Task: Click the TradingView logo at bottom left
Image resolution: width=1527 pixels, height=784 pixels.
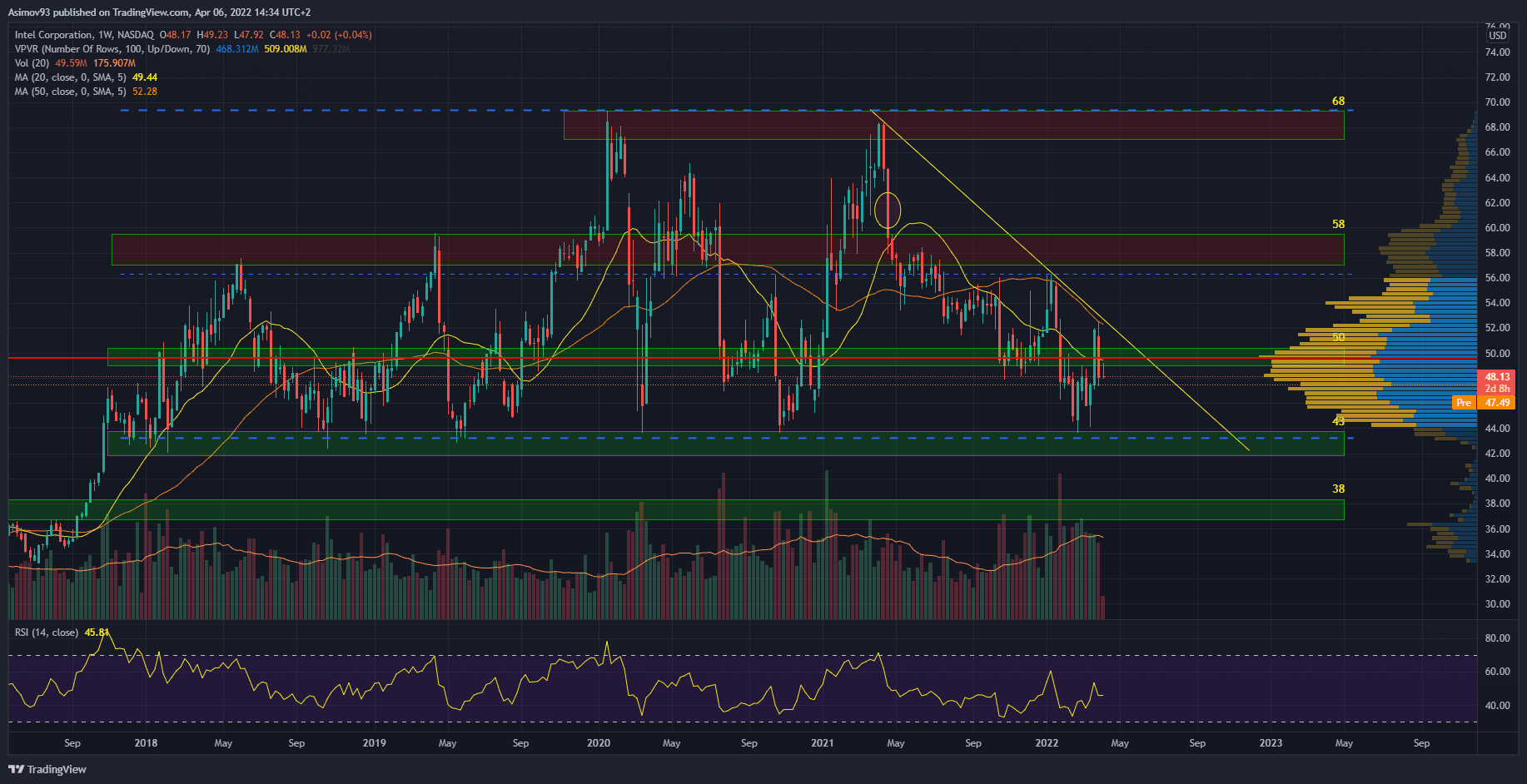Action: (47, 769)
